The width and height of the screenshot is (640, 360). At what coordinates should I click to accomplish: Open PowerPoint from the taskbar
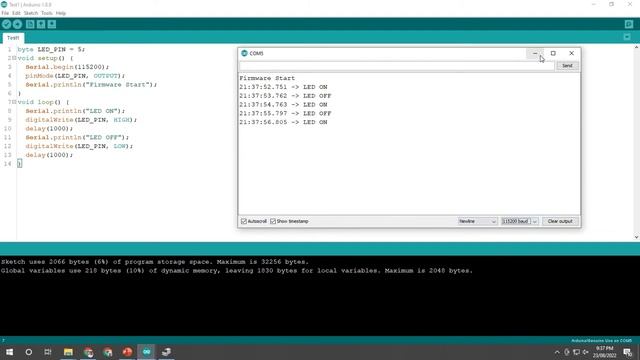(x=127, y=352)
